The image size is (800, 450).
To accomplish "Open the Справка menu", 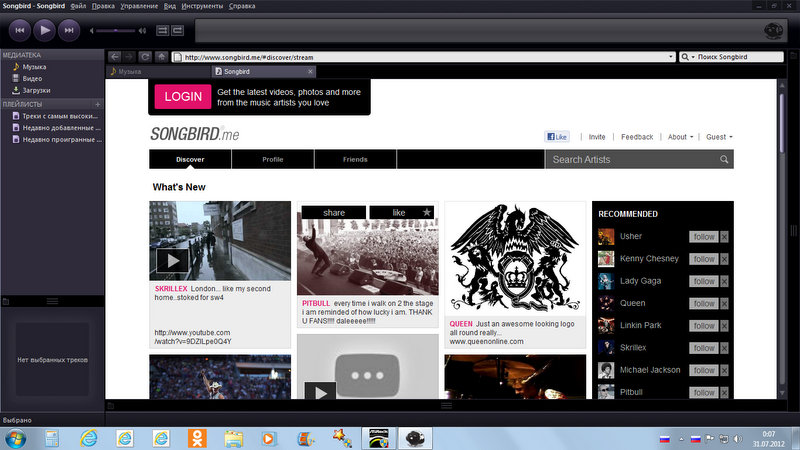I will 242,6.
